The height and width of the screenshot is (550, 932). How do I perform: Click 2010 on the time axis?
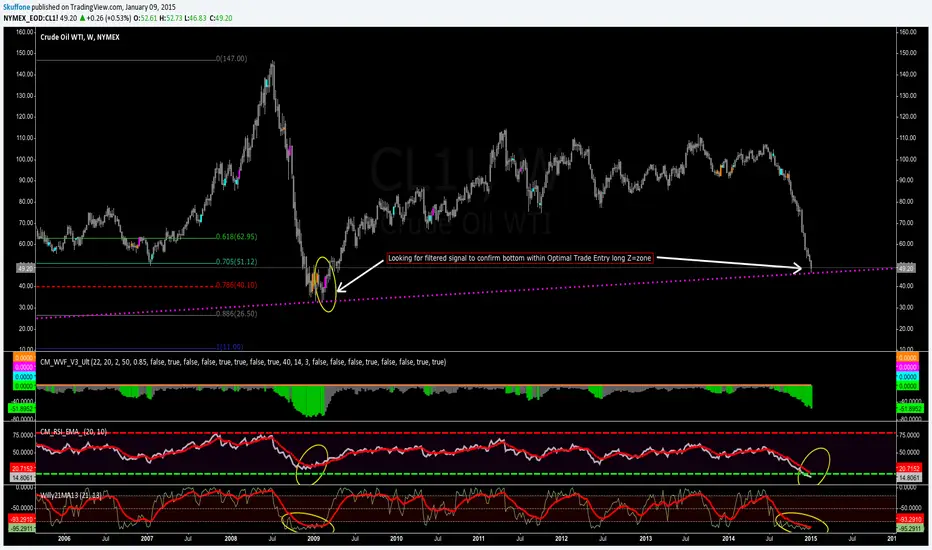click(396, 539)
